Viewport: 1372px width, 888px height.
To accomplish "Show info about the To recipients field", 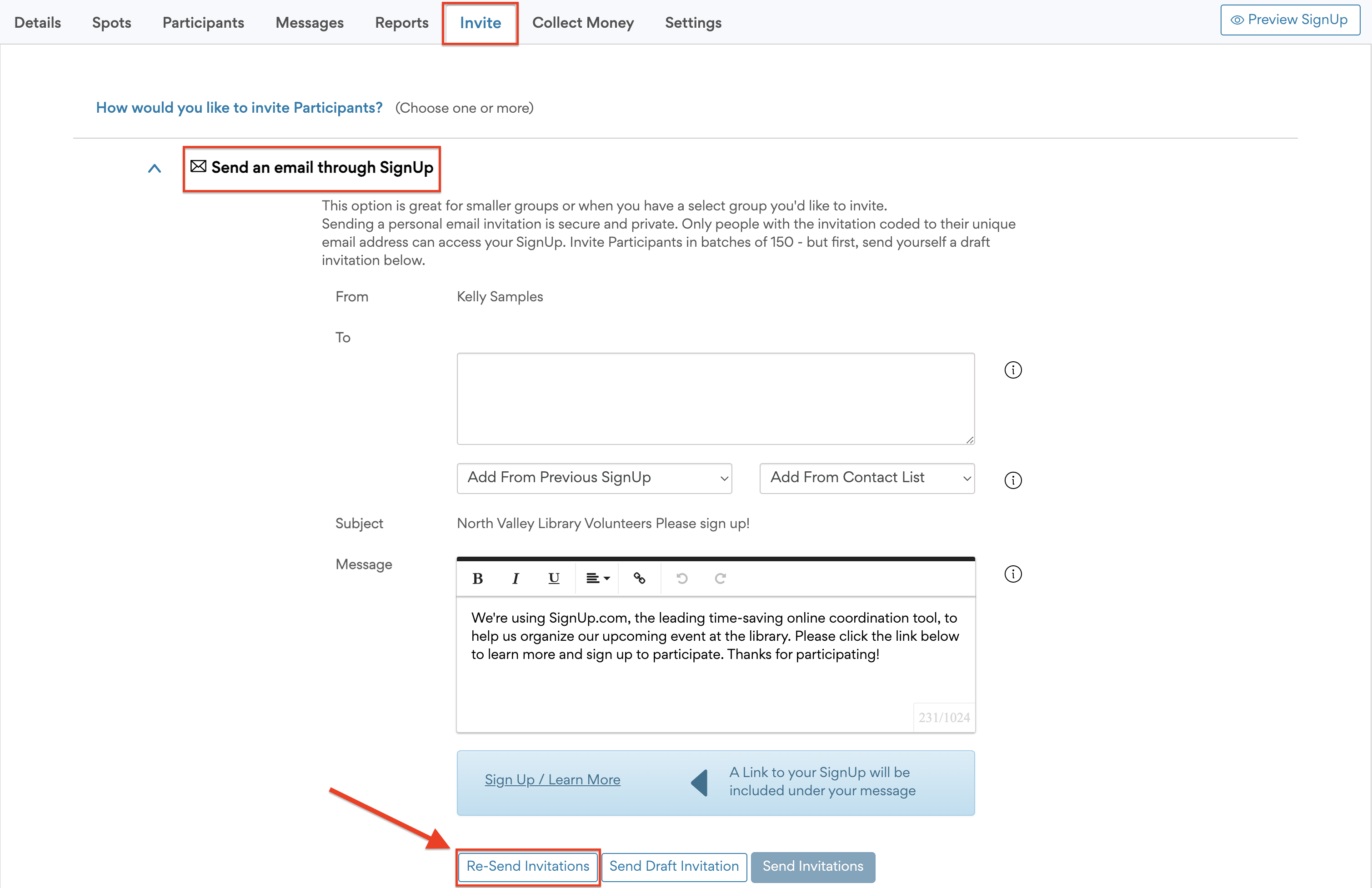I will click(x=1013, y=370).
